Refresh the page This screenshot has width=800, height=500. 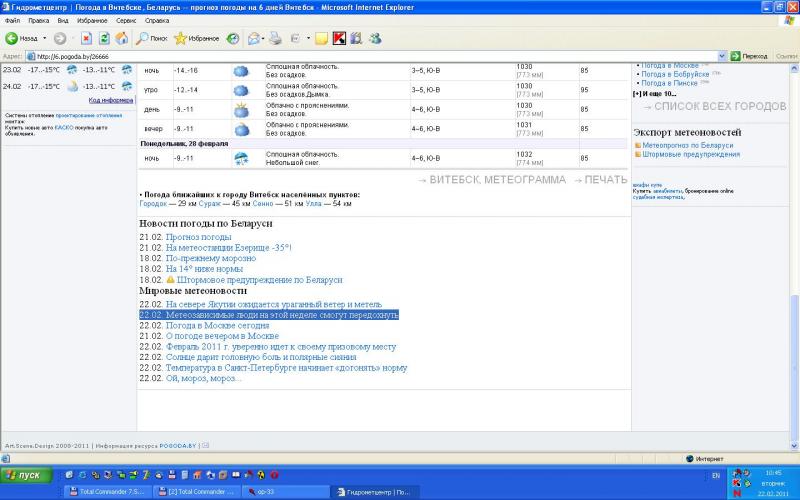pyautogui.click(x=104, y=38)
